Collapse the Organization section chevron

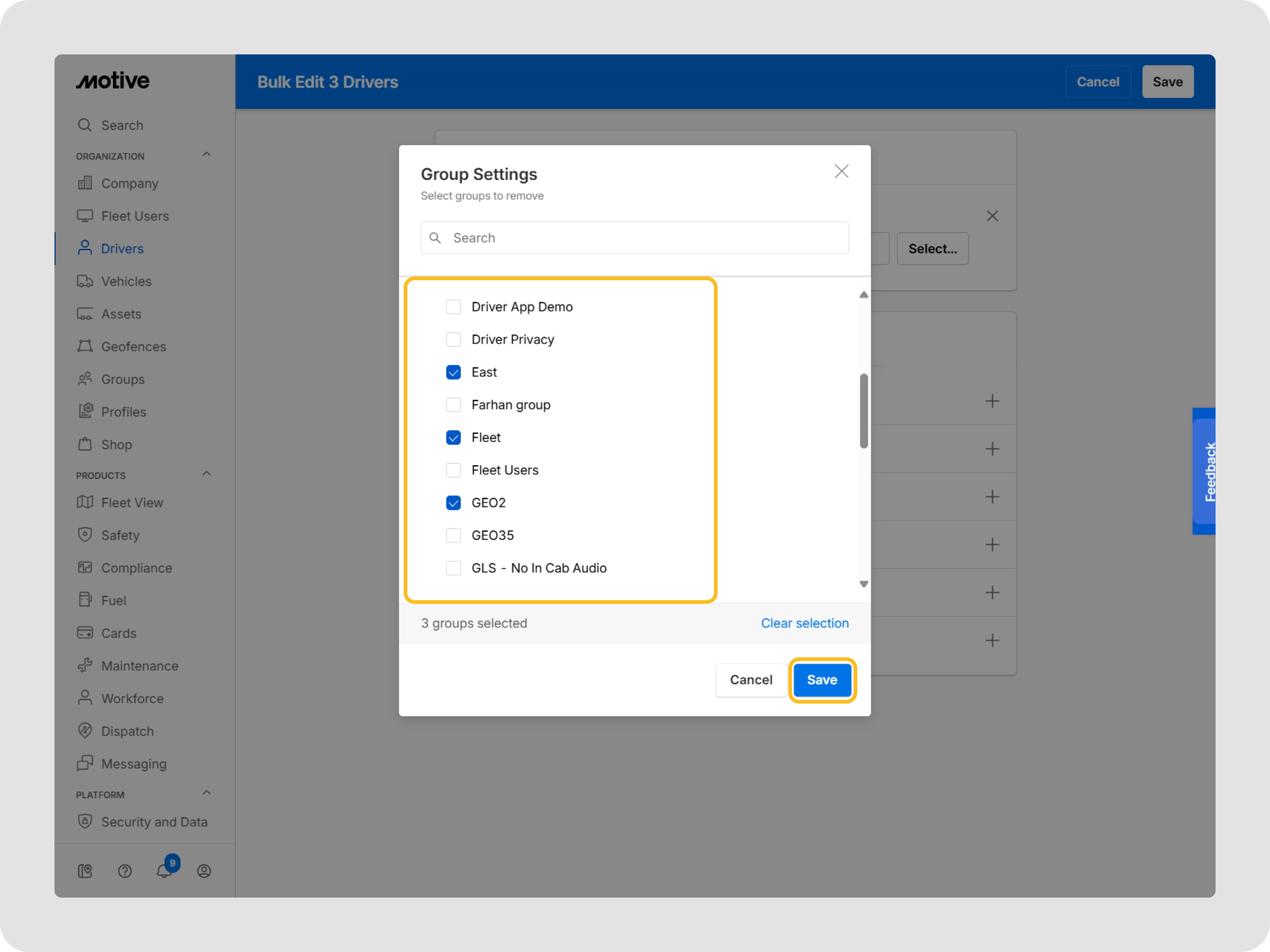[207, 155]
